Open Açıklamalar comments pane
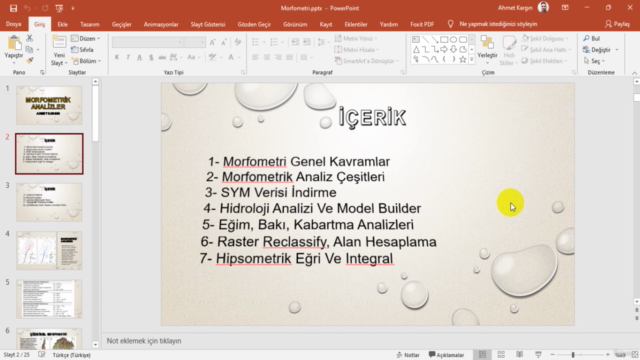Screen dimensions: 640x360 [x=447, y=355]
